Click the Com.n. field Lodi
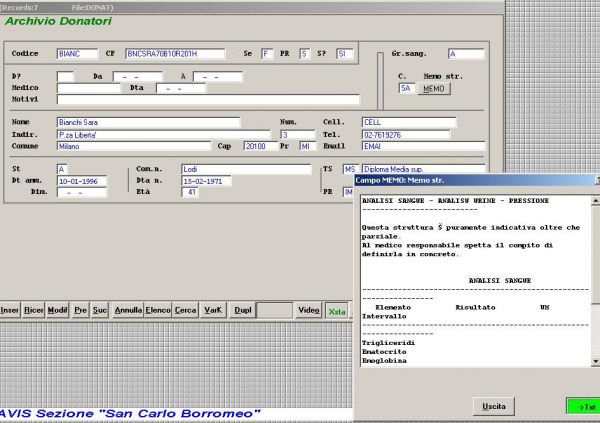This screenshot has width=600, height=423. tap(246, 169)
